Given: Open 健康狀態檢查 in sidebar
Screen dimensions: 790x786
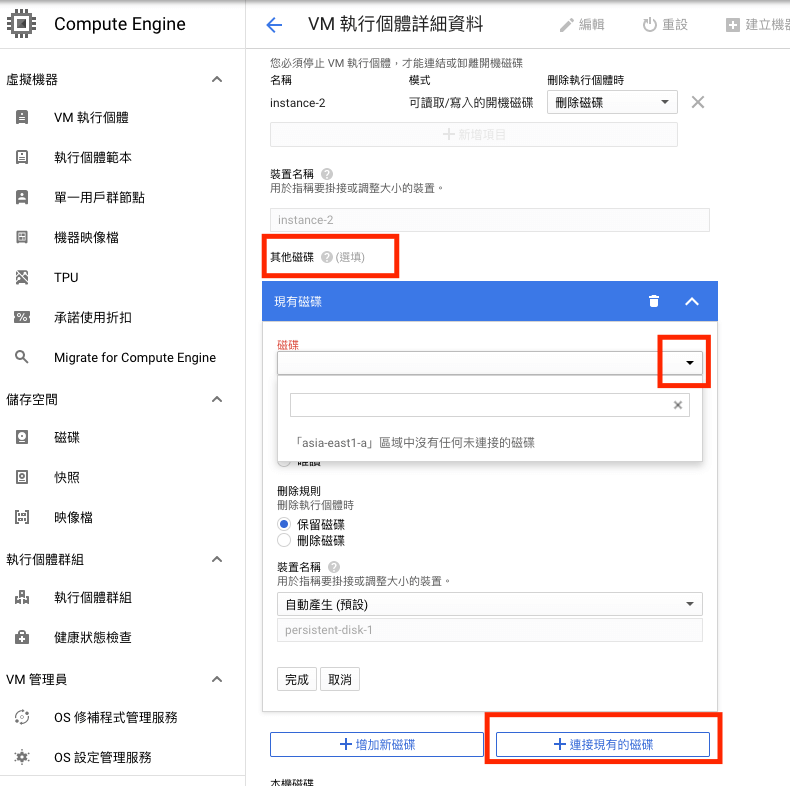Looking at the screenshot, I should point(93,637).
